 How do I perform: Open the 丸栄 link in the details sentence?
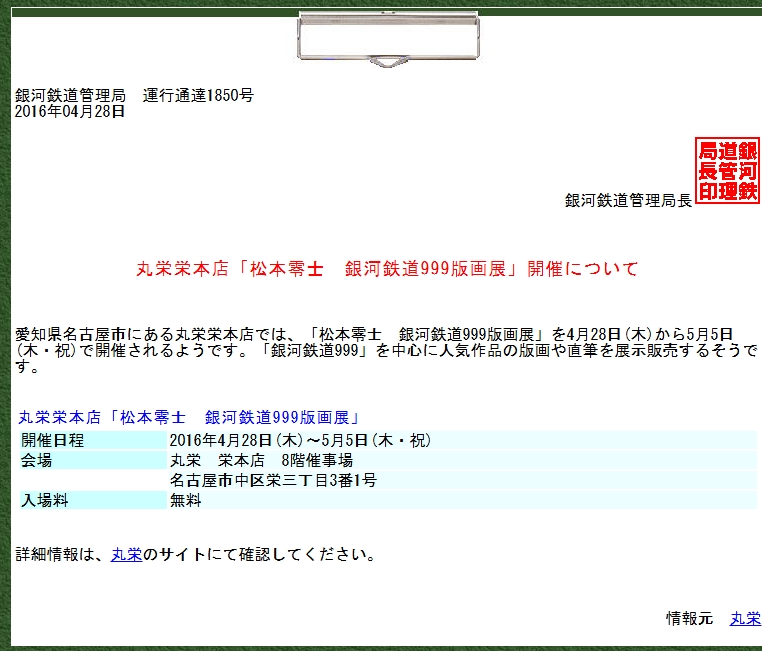pyautogui.click(x=126, y=554)
